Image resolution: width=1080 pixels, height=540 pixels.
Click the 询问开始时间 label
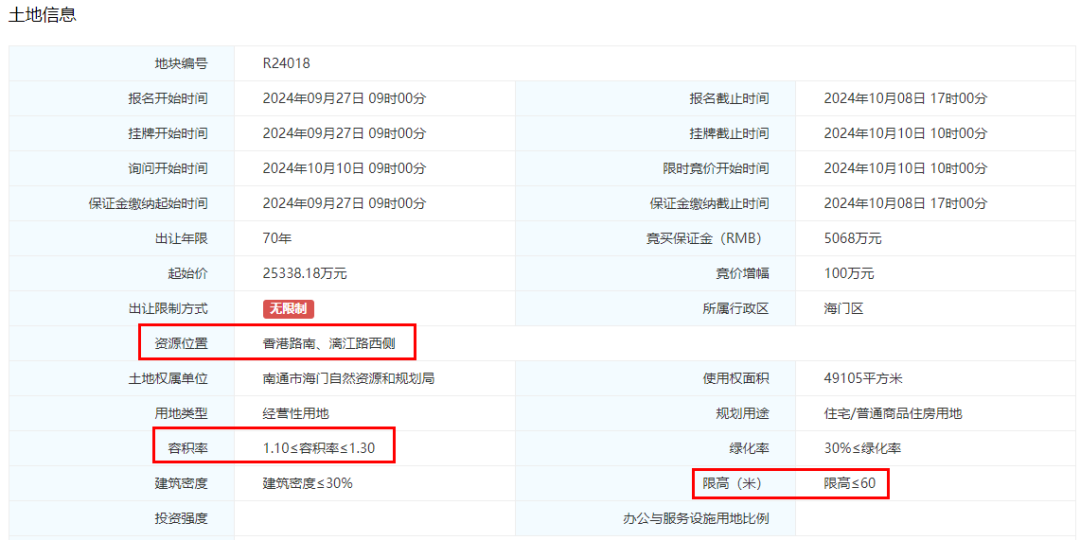tap(167, 169)
